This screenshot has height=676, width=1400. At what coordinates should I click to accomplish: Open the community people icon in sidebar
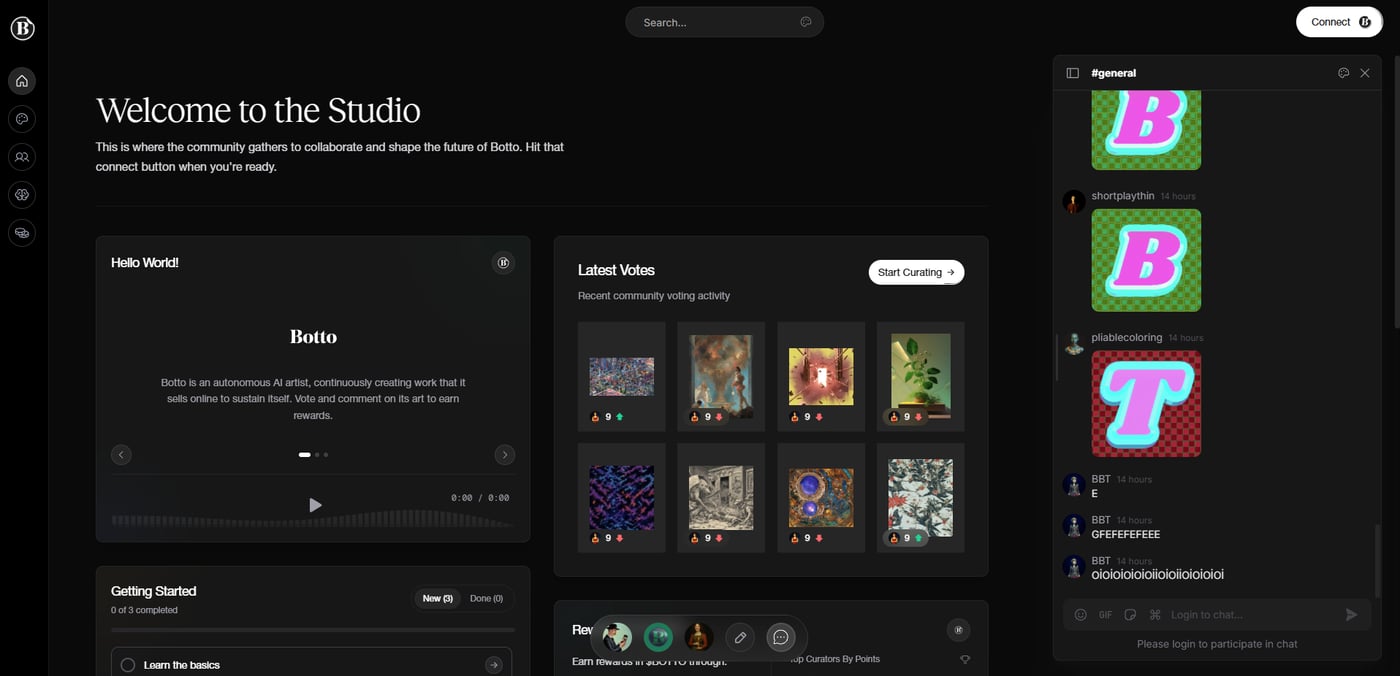coord(22,157)
